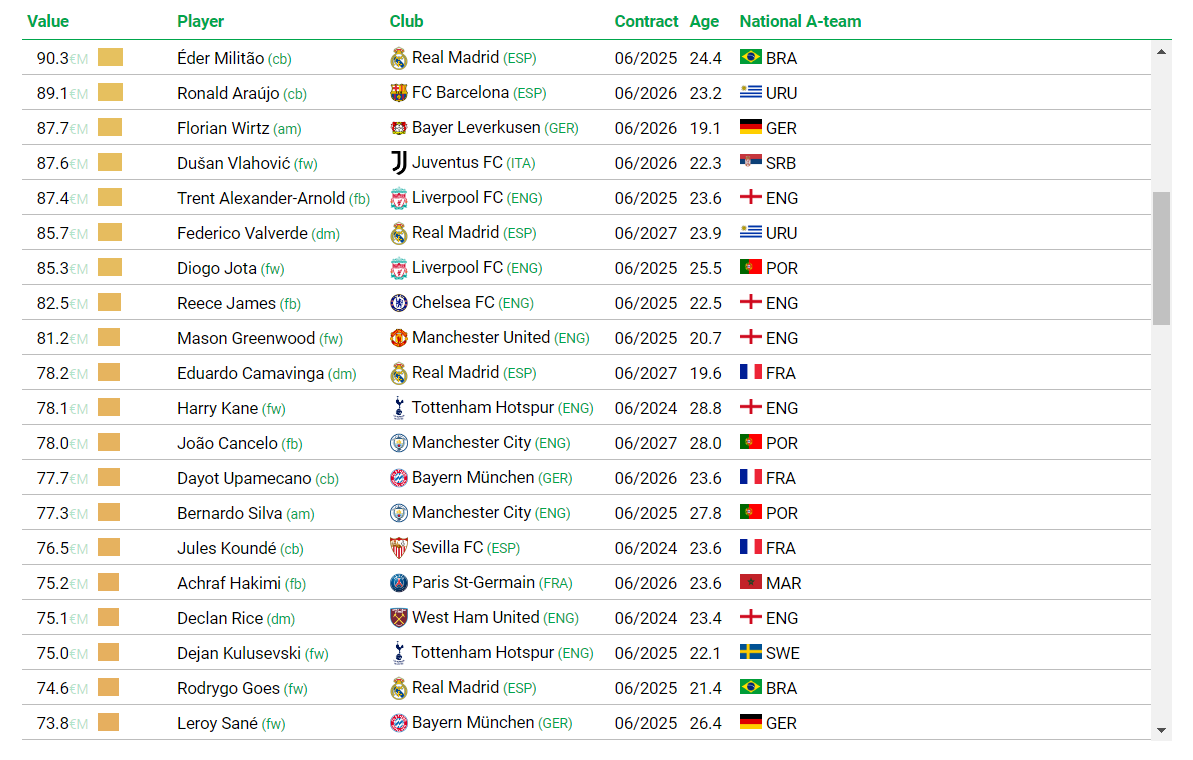
Task: Sort by the Contract column header
Action: 646,21
